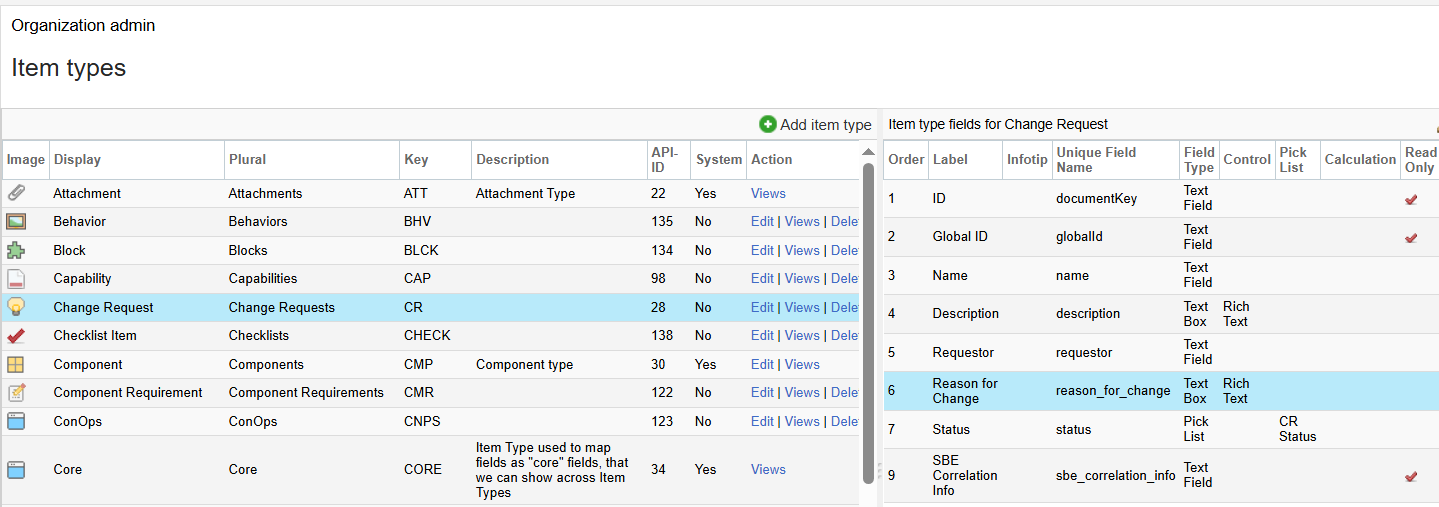The height and width of the screenshot is (507, 1439).
Task: Click the item types list vertical scrollbar
Action: click(868, 320)
